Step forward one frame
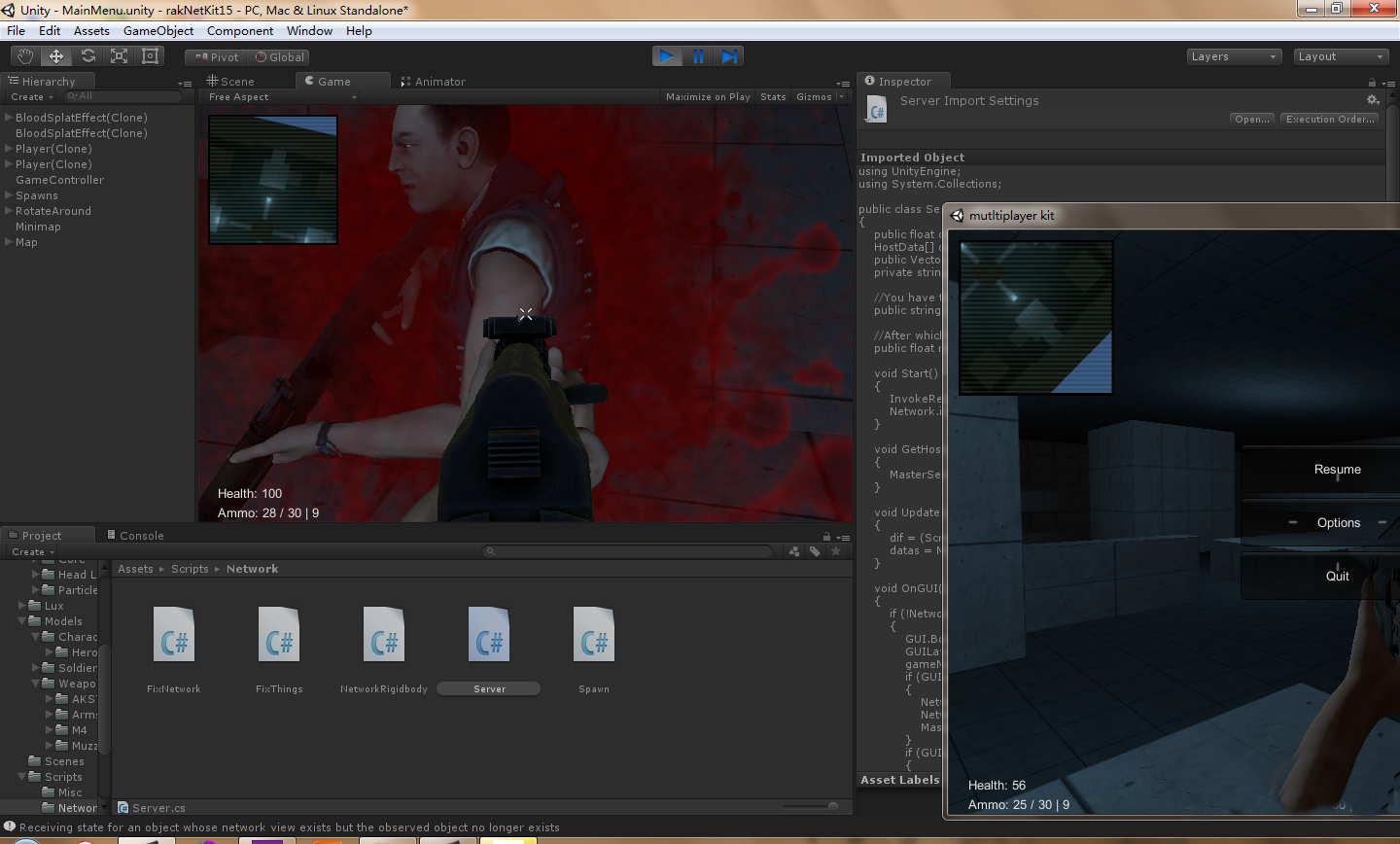The height and width of the screenshot is (844, 1400). tap(729, 56)
